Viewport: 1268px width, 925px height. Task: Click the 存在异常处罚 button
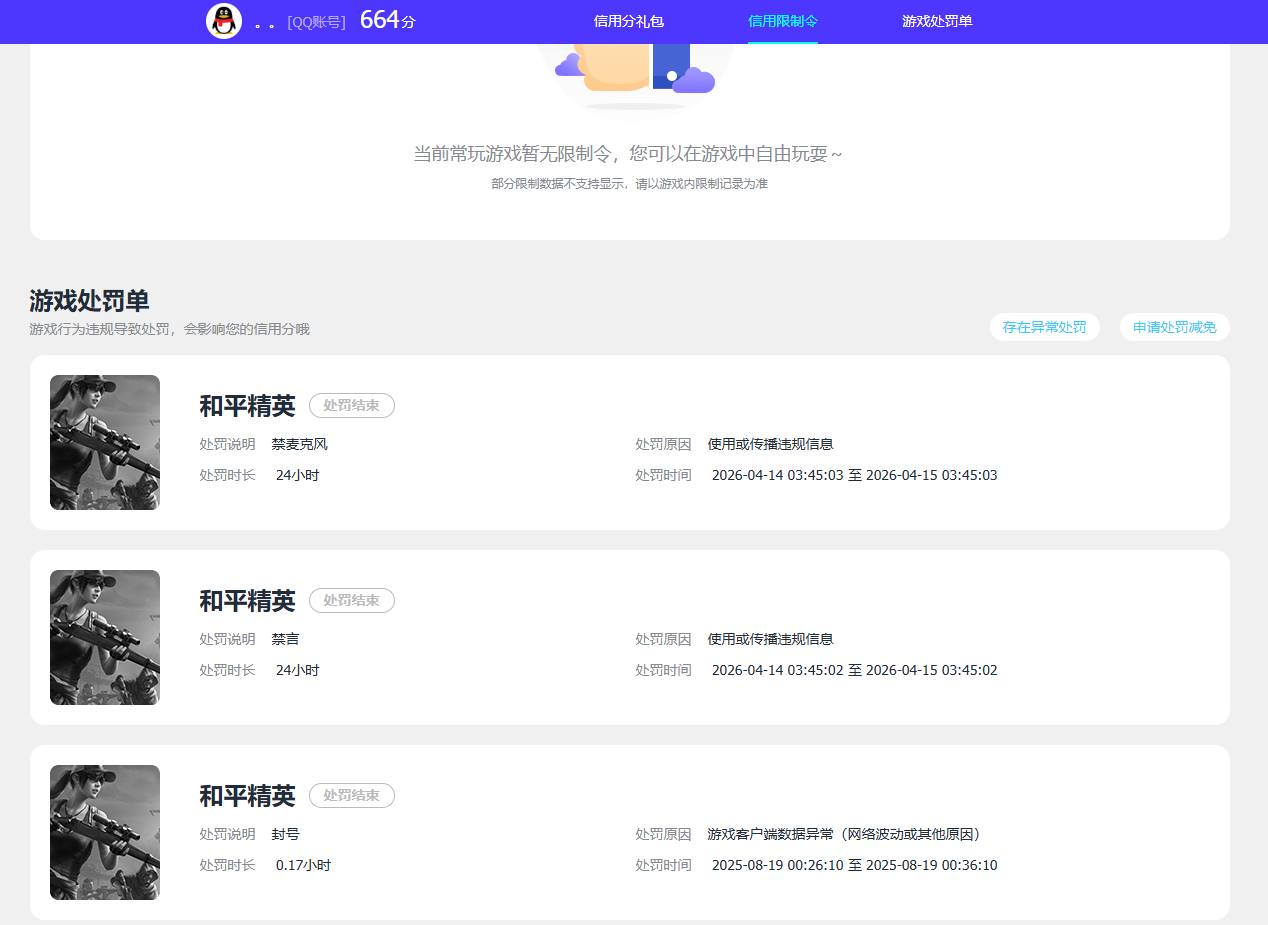click(x=1044, y=327)
